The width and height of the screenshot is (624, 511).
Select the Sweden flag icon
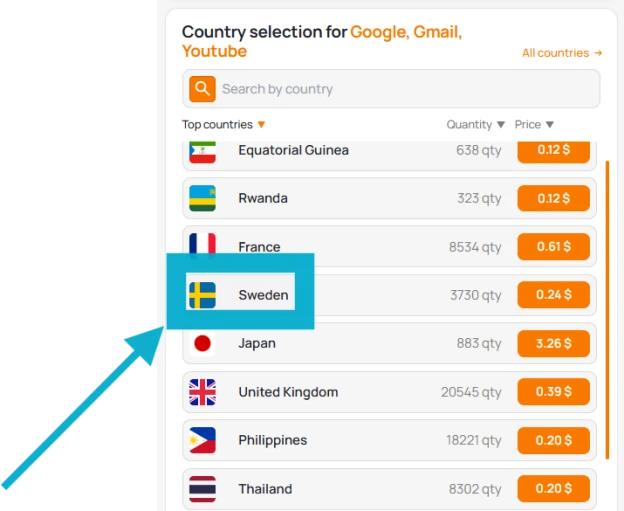tap(202, 295)
